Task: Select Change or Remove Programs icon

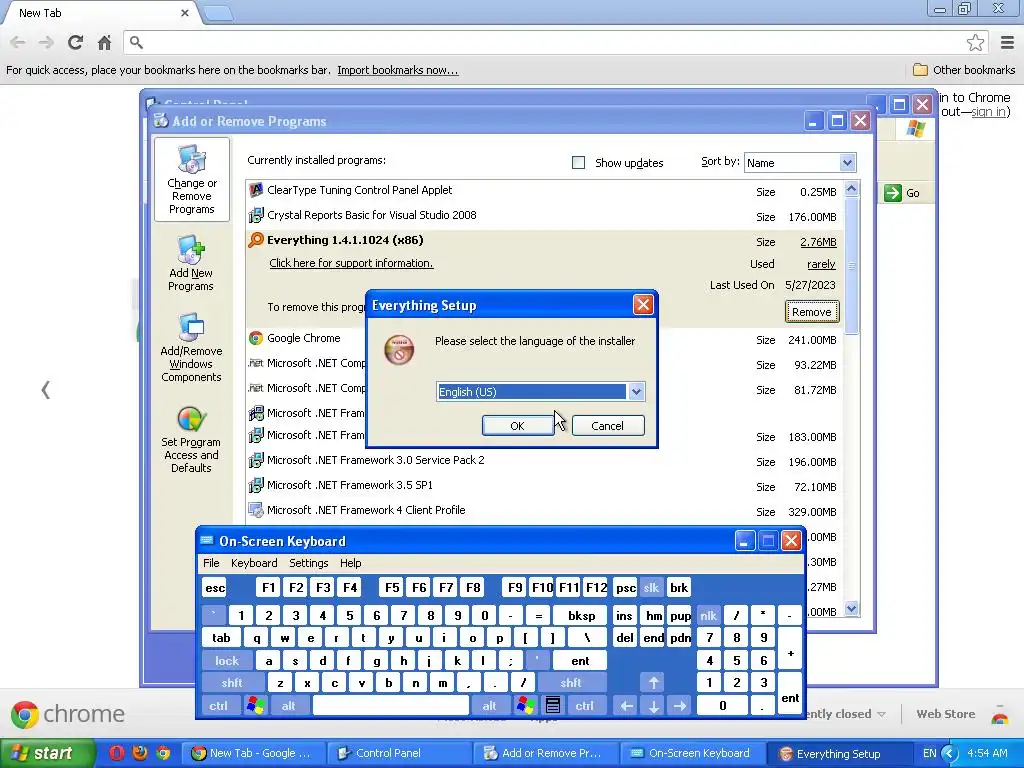Action: (191, 180)
